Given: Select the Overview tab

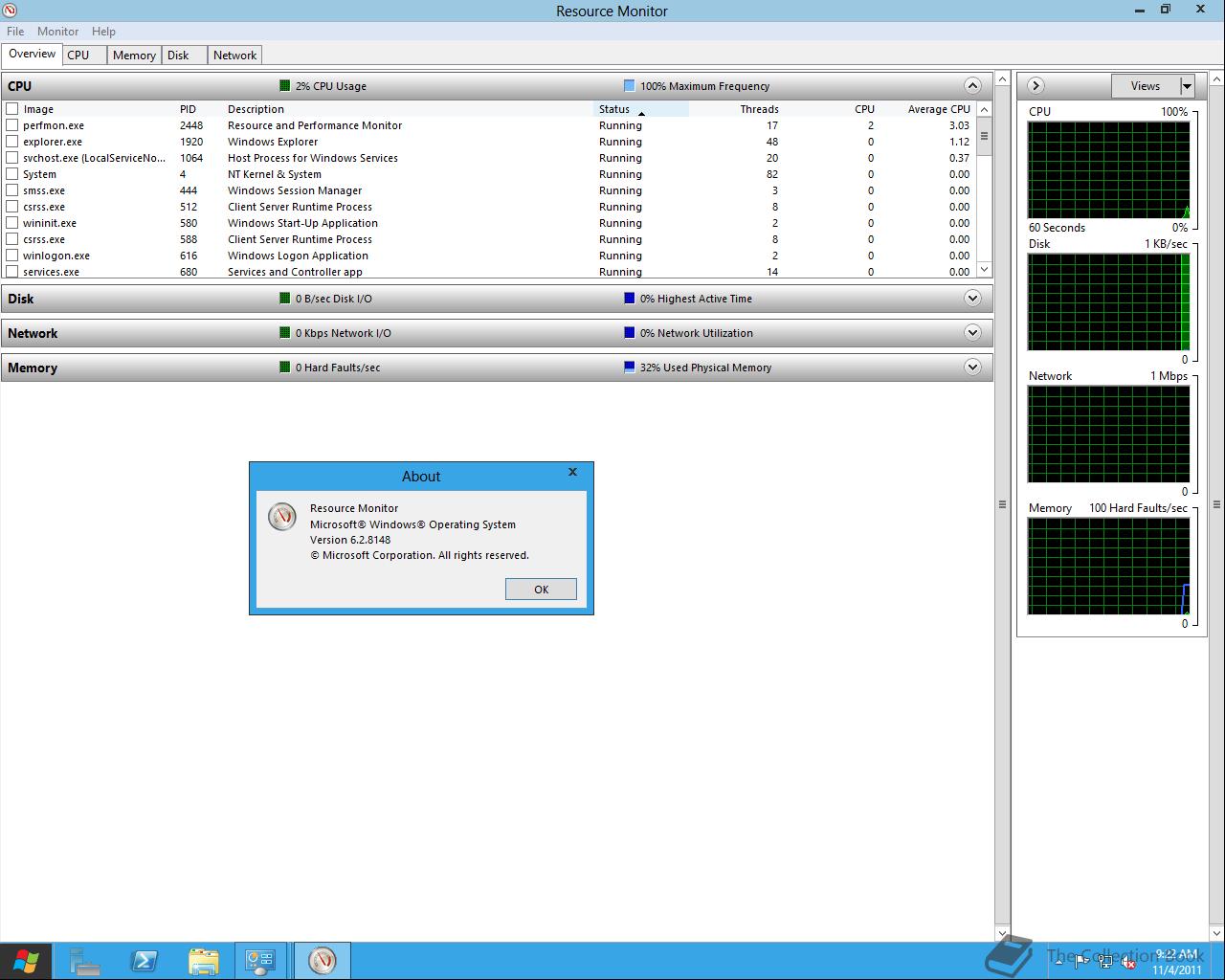Looking at the screenshot, I should click(x=32, y=54).
